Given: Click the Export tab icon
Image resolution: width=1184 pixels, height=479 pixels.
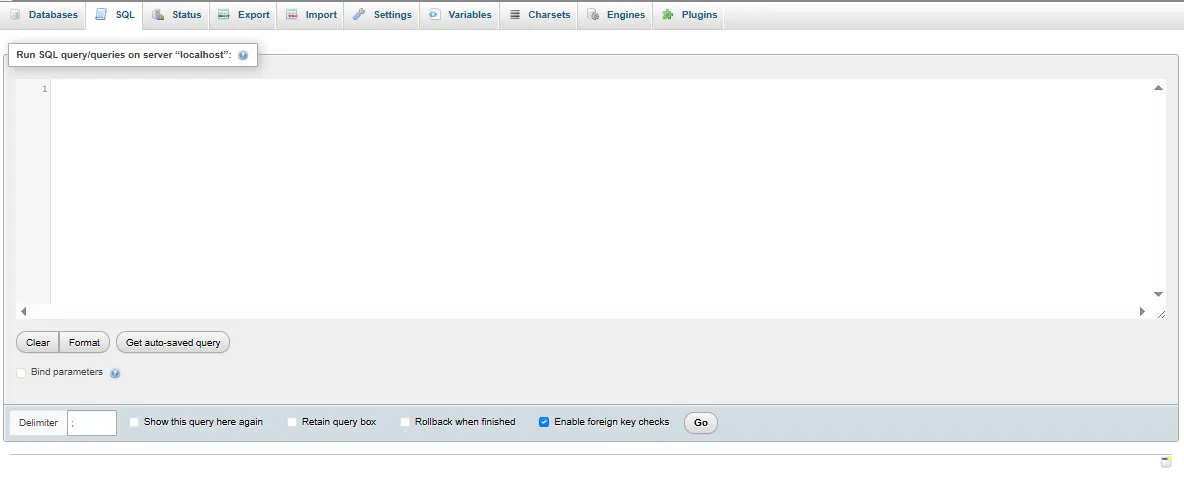Looking at the screenshot, I should [224, 15].
